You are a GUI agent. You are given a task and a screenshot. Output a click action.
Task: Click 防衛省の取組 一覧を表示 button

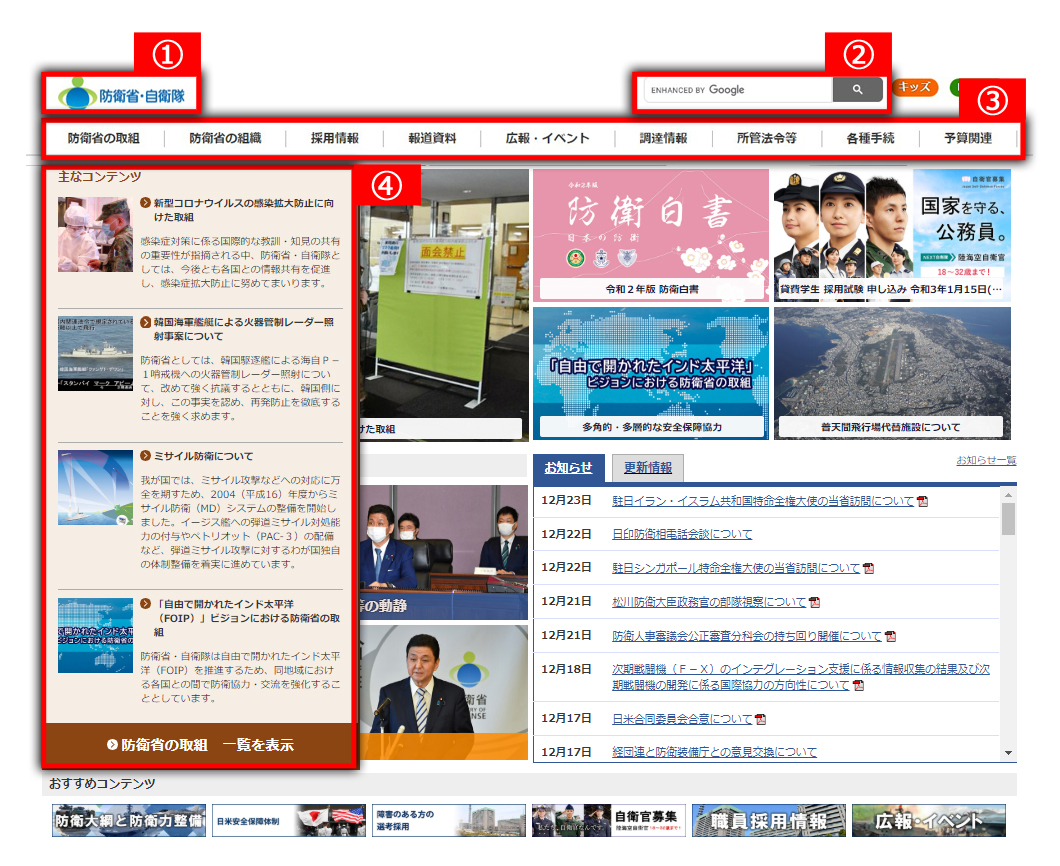pyautogui.click(x=200, y=745)
